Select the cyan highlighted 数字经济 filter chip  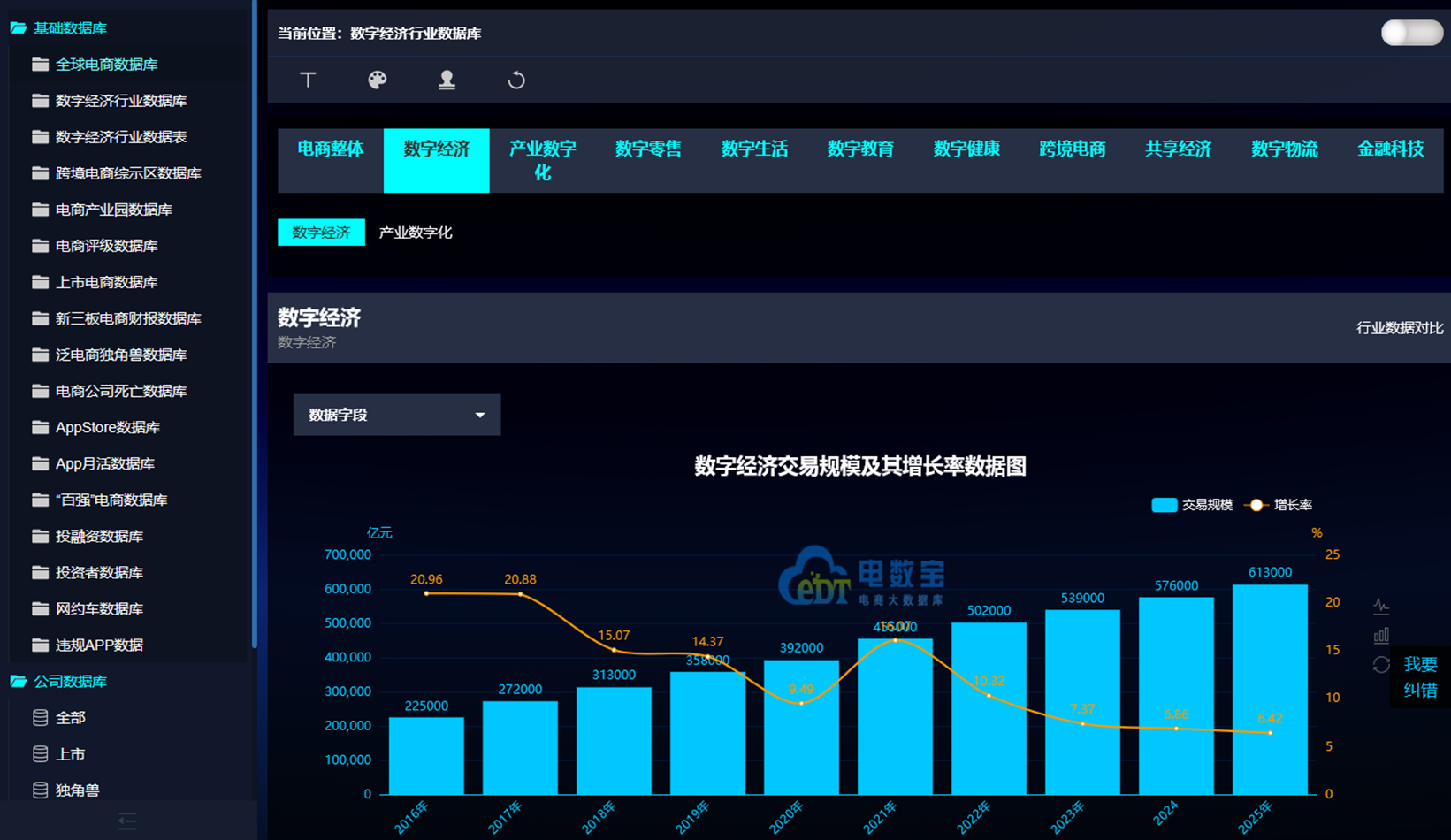tap(321, 233)
